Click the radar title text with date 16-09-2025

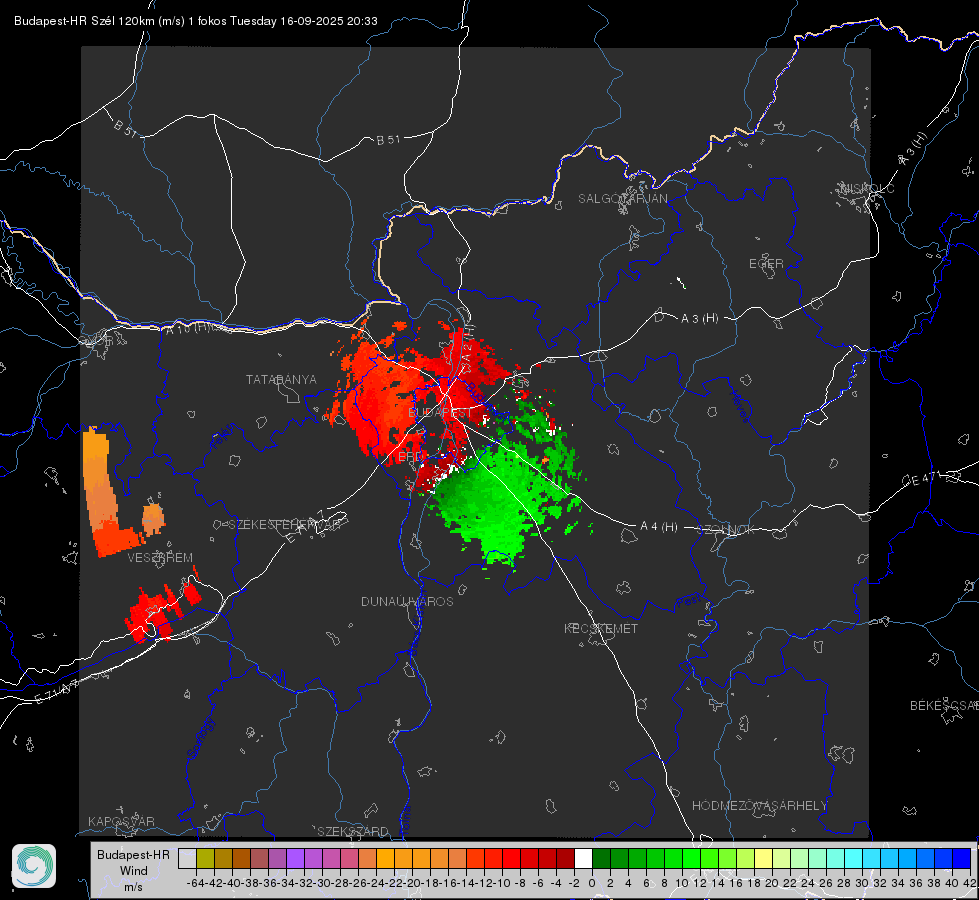coord(195,21)
